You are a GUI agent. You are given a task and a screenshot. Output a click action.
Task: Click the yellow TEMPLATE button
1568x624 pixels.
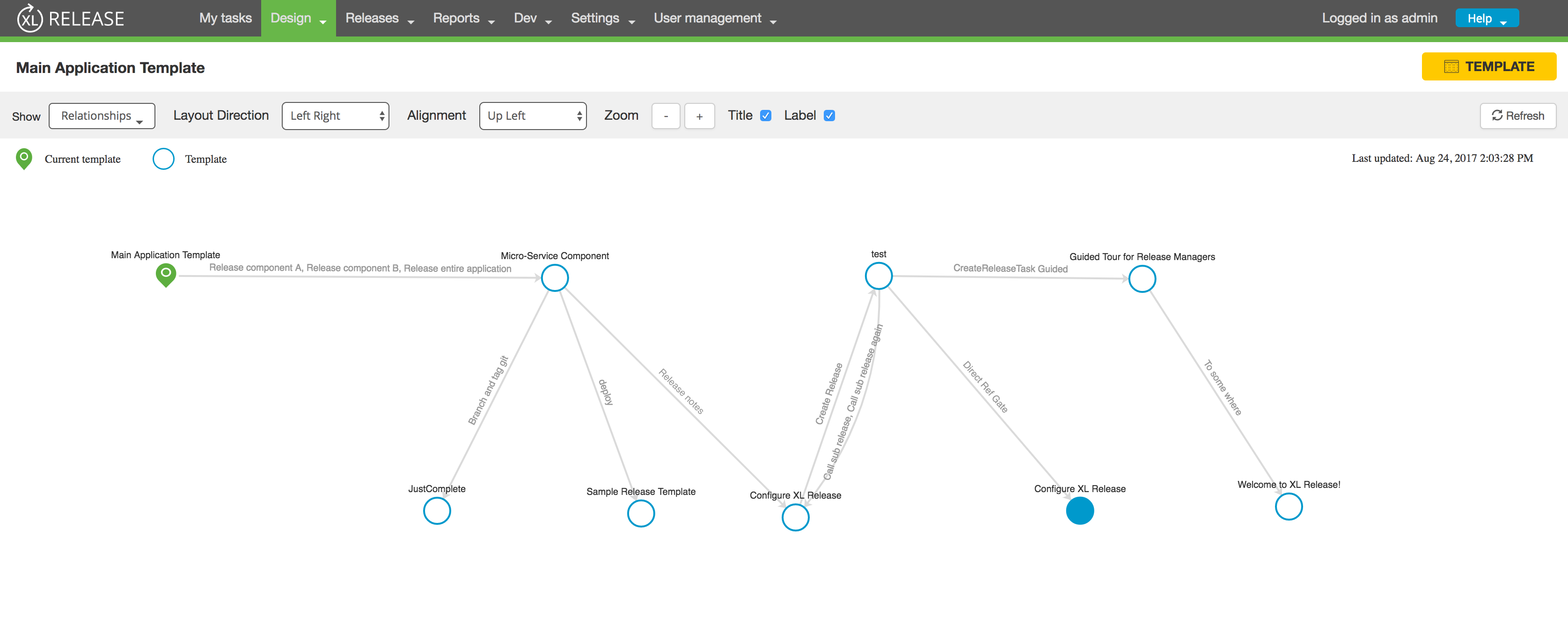point(1488,66)
